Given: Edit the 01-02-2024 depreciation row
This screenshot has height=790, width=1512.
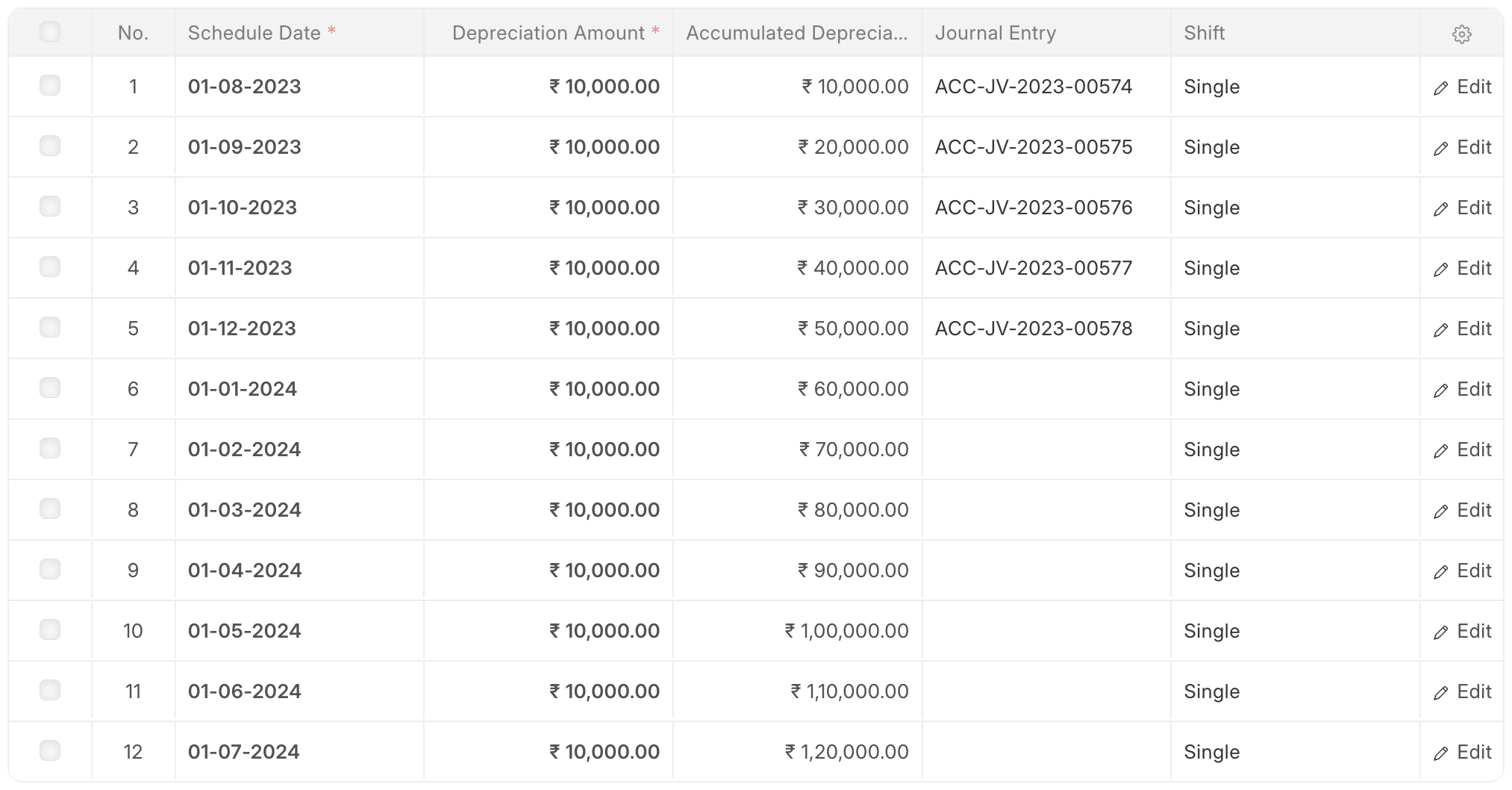Looking at the screenshot, I should 1462,450.
